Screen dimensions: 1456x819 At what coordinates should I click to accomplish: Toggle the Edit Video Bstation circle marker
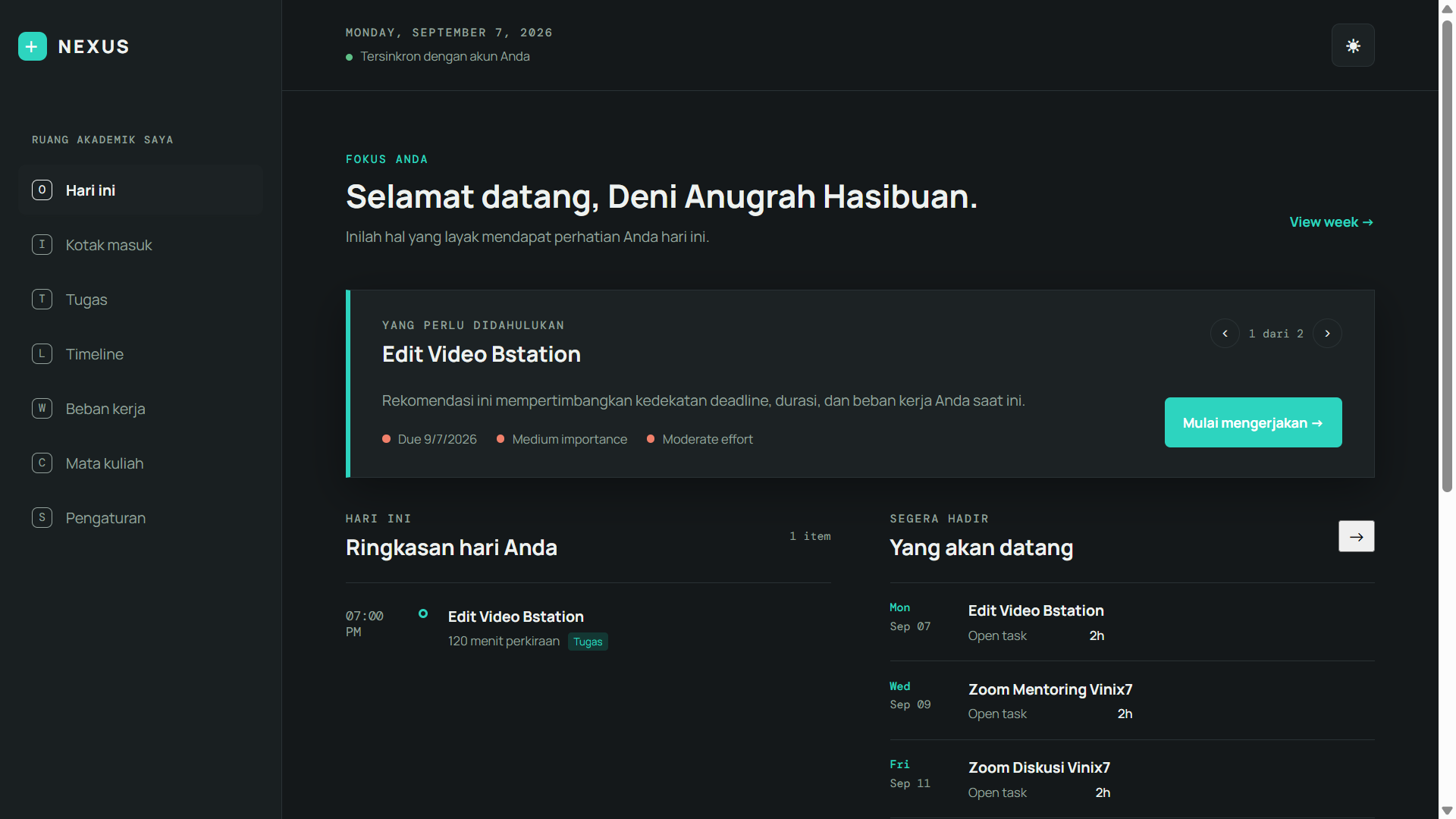(x=423, y=613)
